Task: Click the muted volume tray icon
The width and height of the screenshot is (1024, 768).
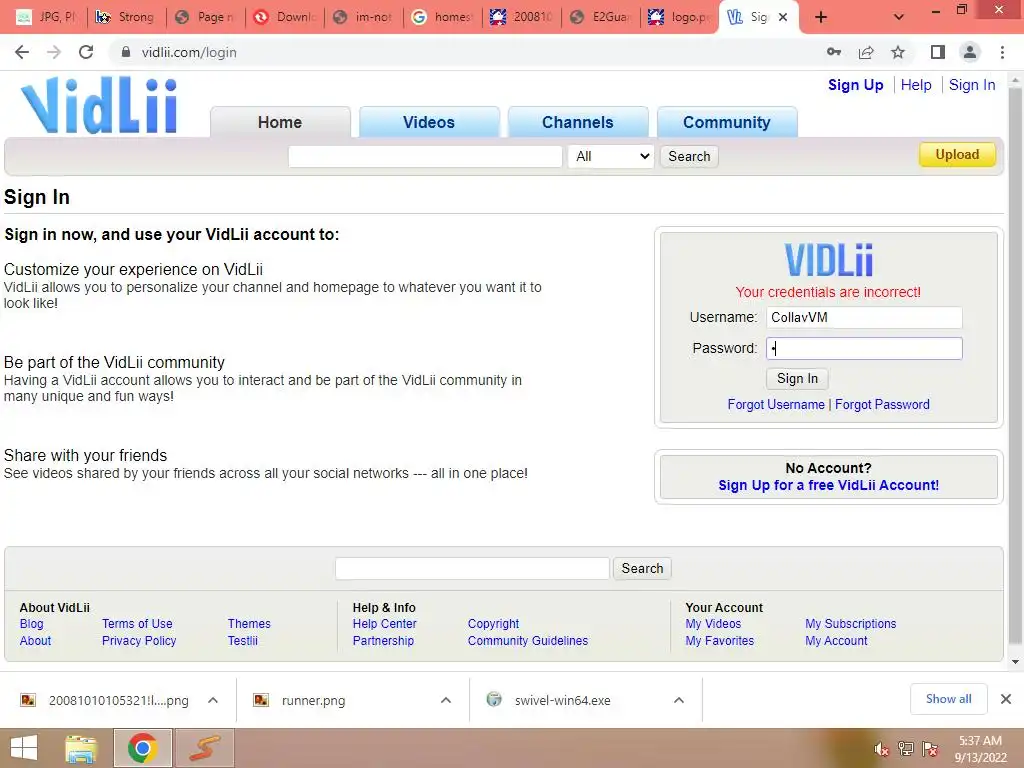Action: pyautogui.click(x=882, y=749)
